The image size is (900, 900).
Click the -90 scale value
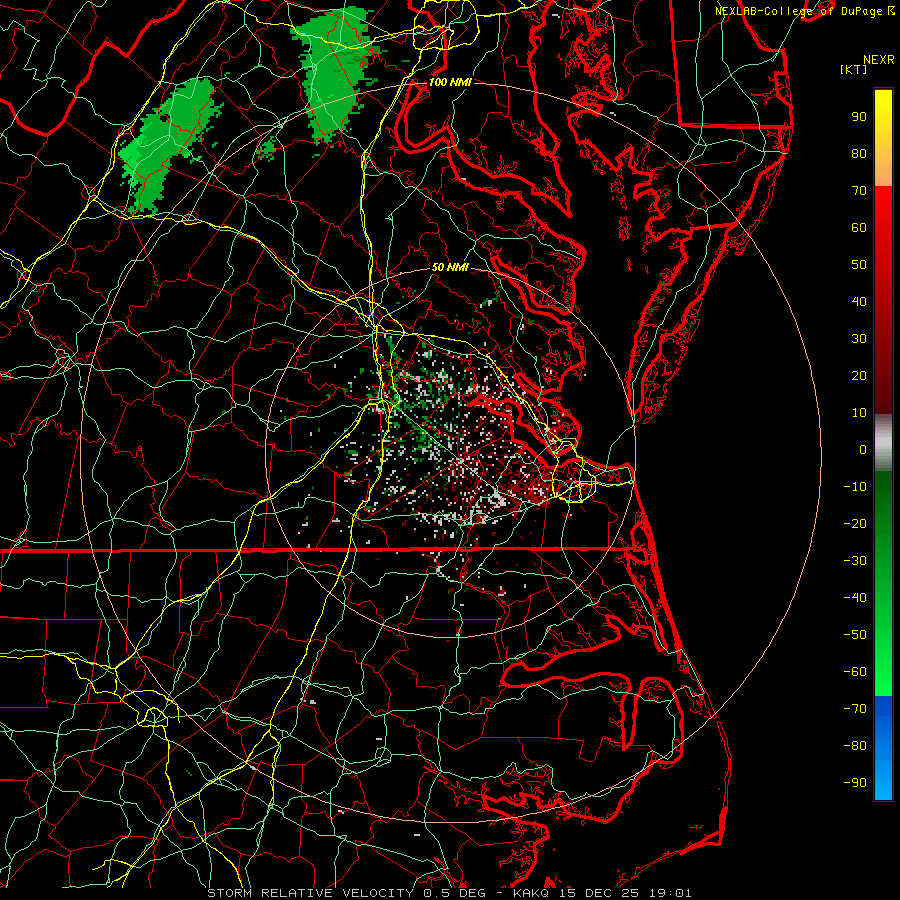855,782
